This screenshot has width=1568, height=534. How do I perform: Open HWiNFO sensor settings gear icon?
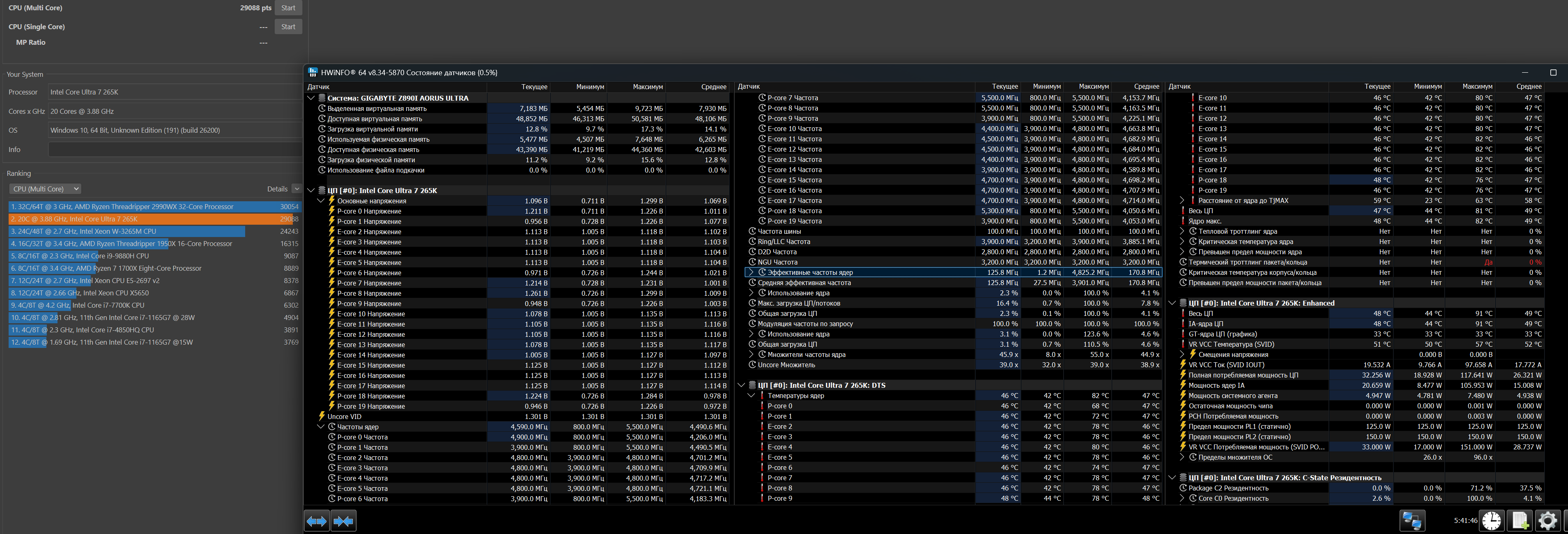pos(1547,521)
